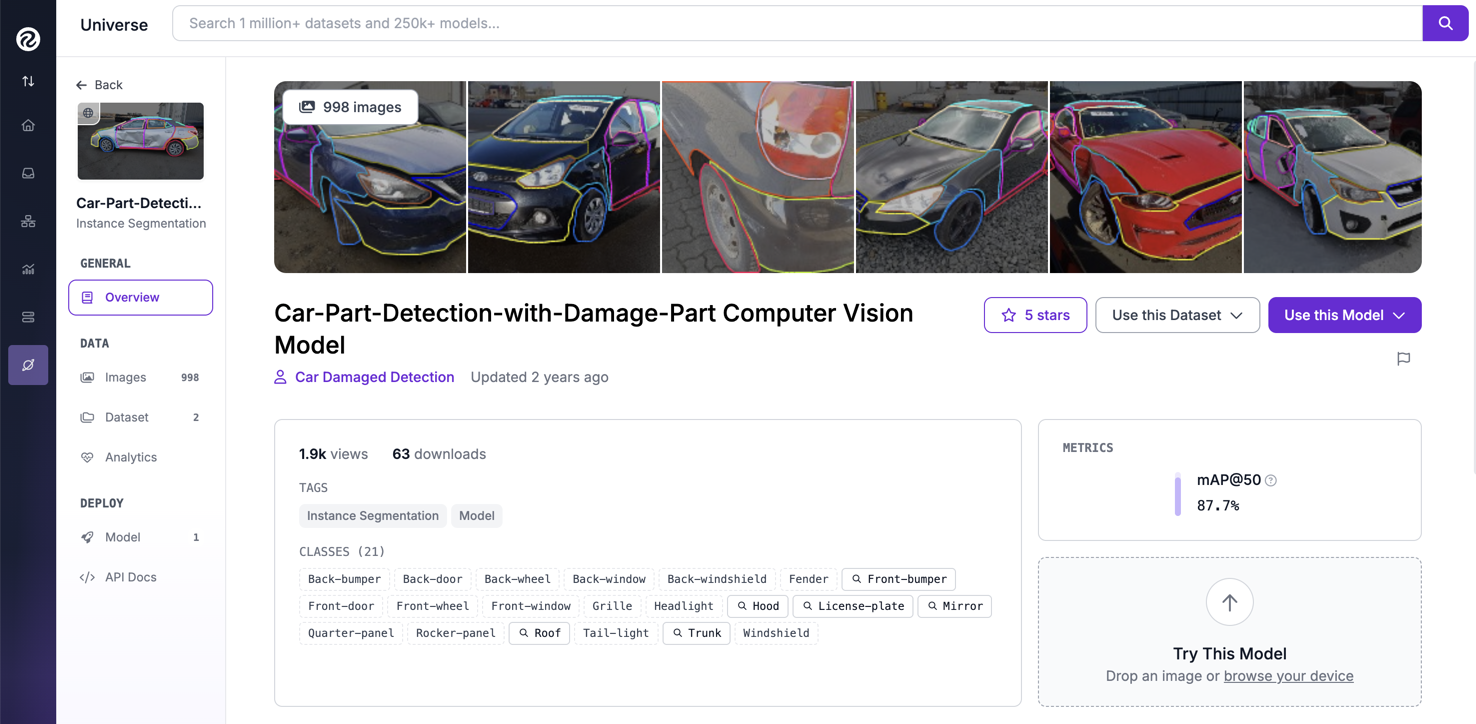Open API Docs in the sidebar

[140, 577]
